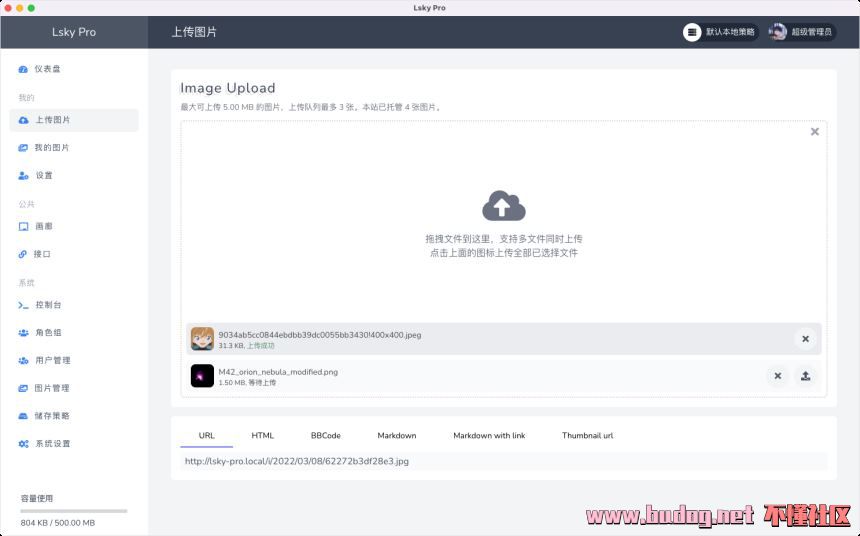Switch to the Markdown with link tab

[x=488, y=435]
